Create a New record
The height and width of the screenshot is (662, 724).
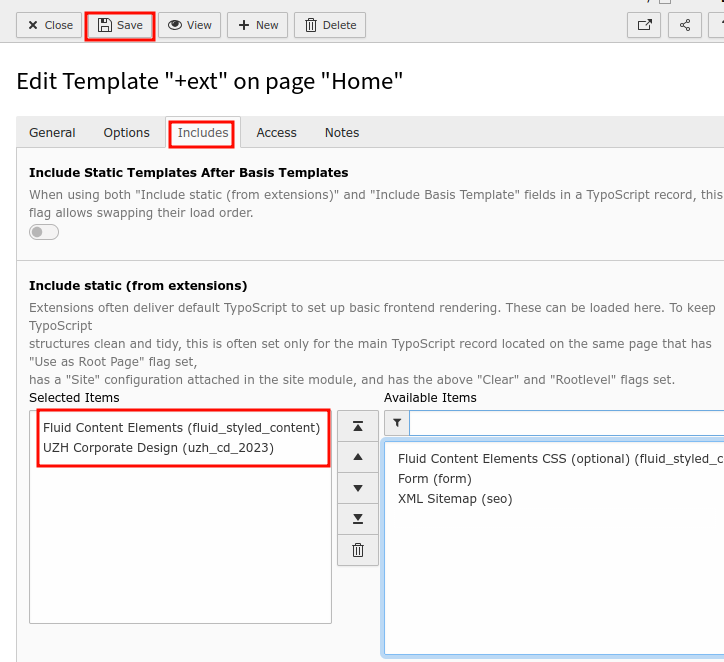point(257,25)
